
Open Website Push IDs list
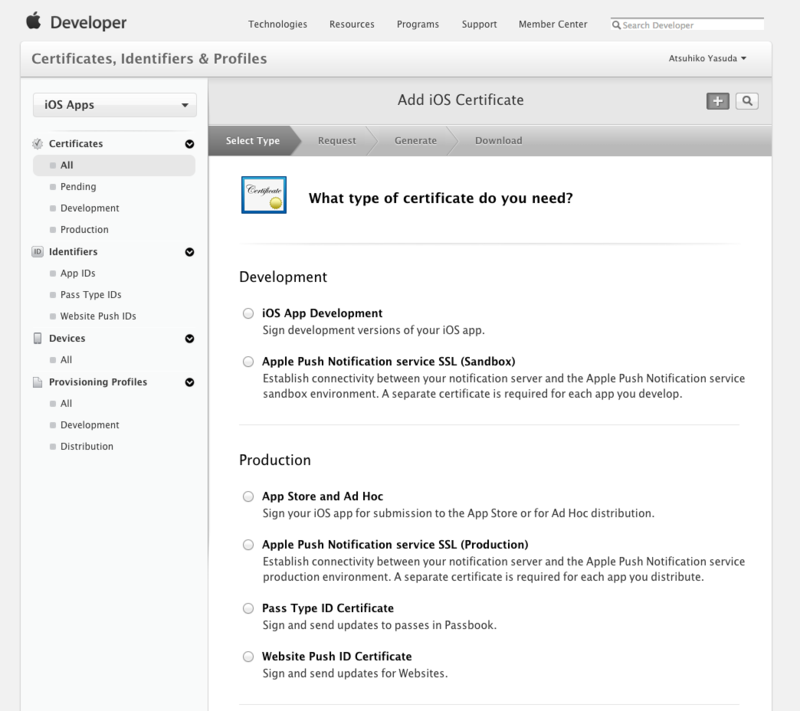coord(98,316)
